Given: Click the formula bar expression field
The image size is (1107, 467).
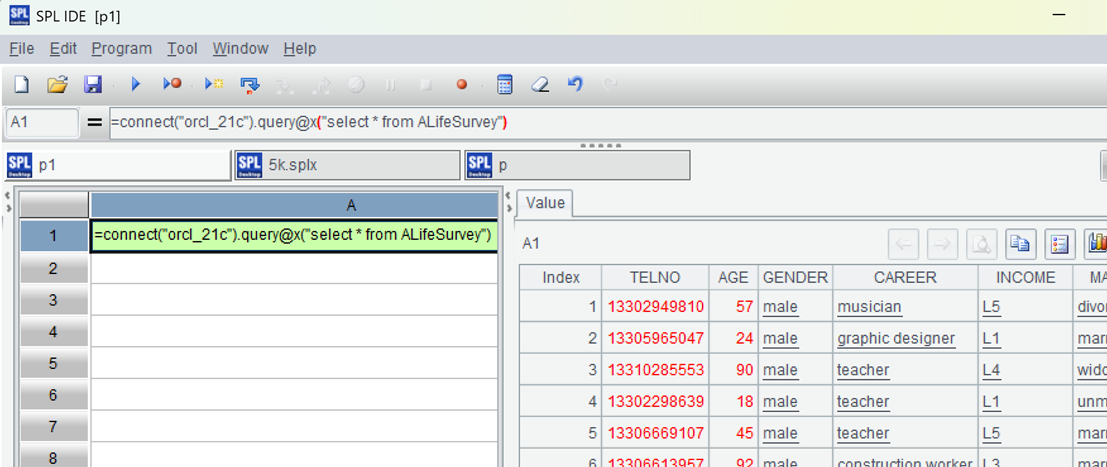Looking at the screenshot, I should pyautogui.click(x=600, y=123).
